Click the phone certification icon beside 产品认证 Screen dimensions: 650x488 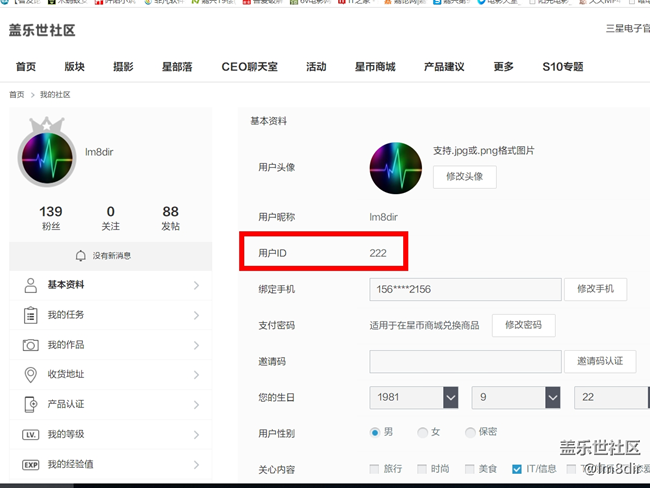(31, 405)
